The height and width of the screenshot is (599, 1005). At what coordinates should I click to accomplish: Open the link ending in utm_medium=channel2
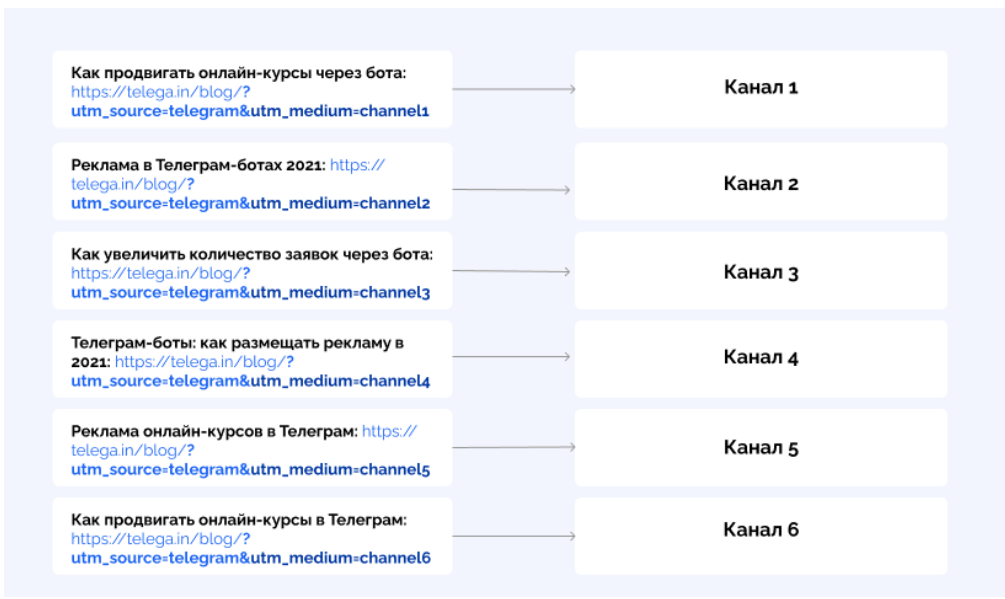tap(249, 203)
